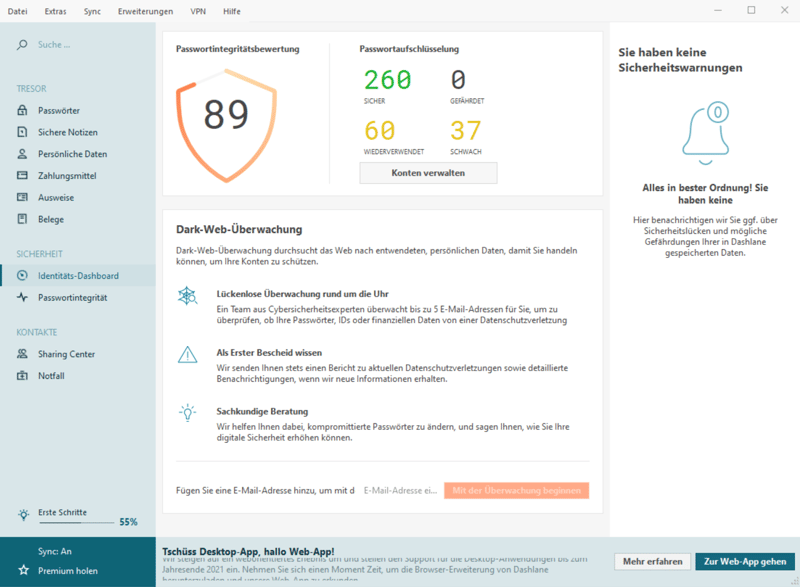Open the Erweiterungen menu
This screenshot has height=587, width=800.
click(145, 11)
